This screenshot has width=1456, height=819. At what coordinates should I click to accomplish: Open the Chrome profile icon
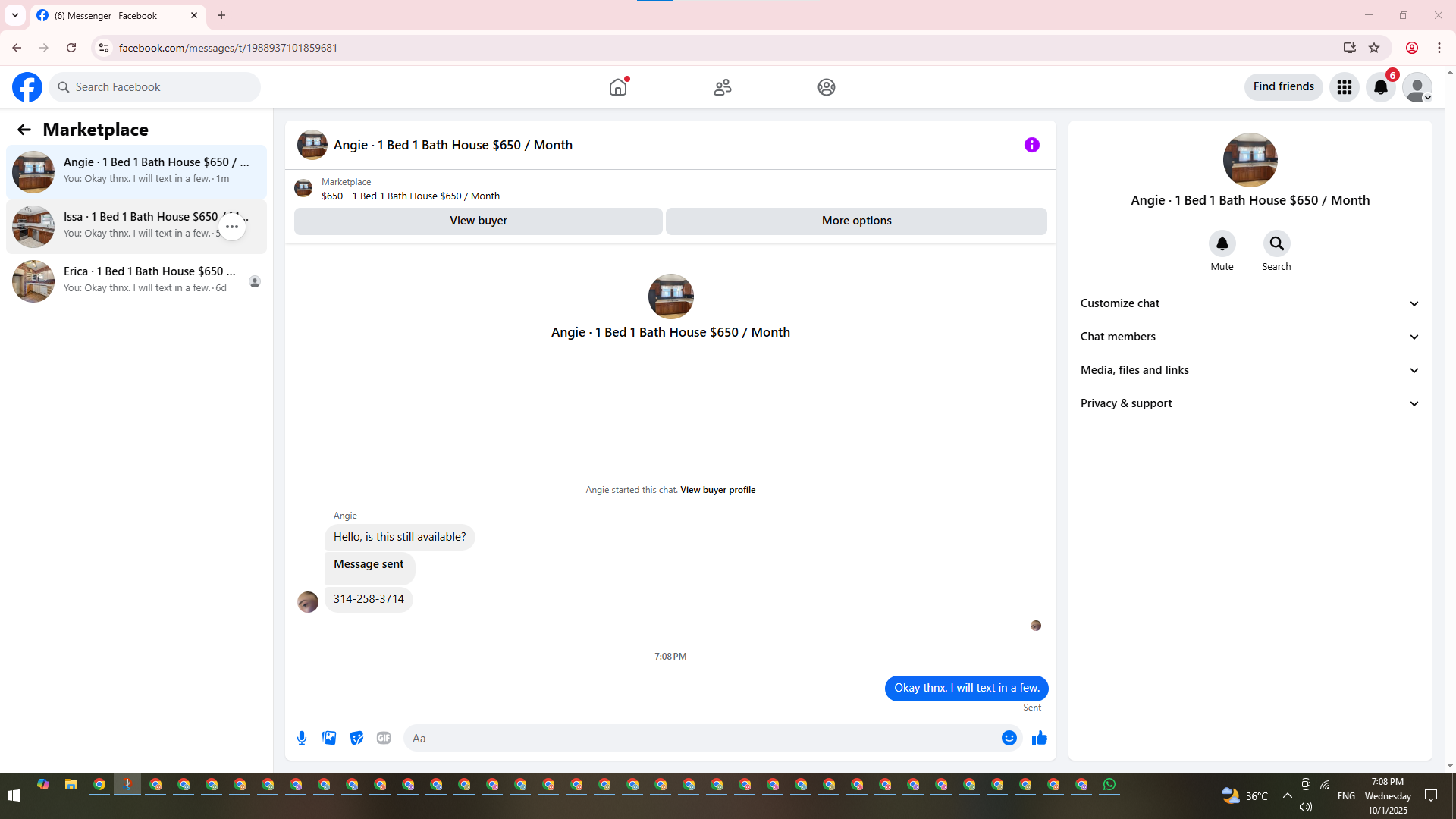point(1412,48)
